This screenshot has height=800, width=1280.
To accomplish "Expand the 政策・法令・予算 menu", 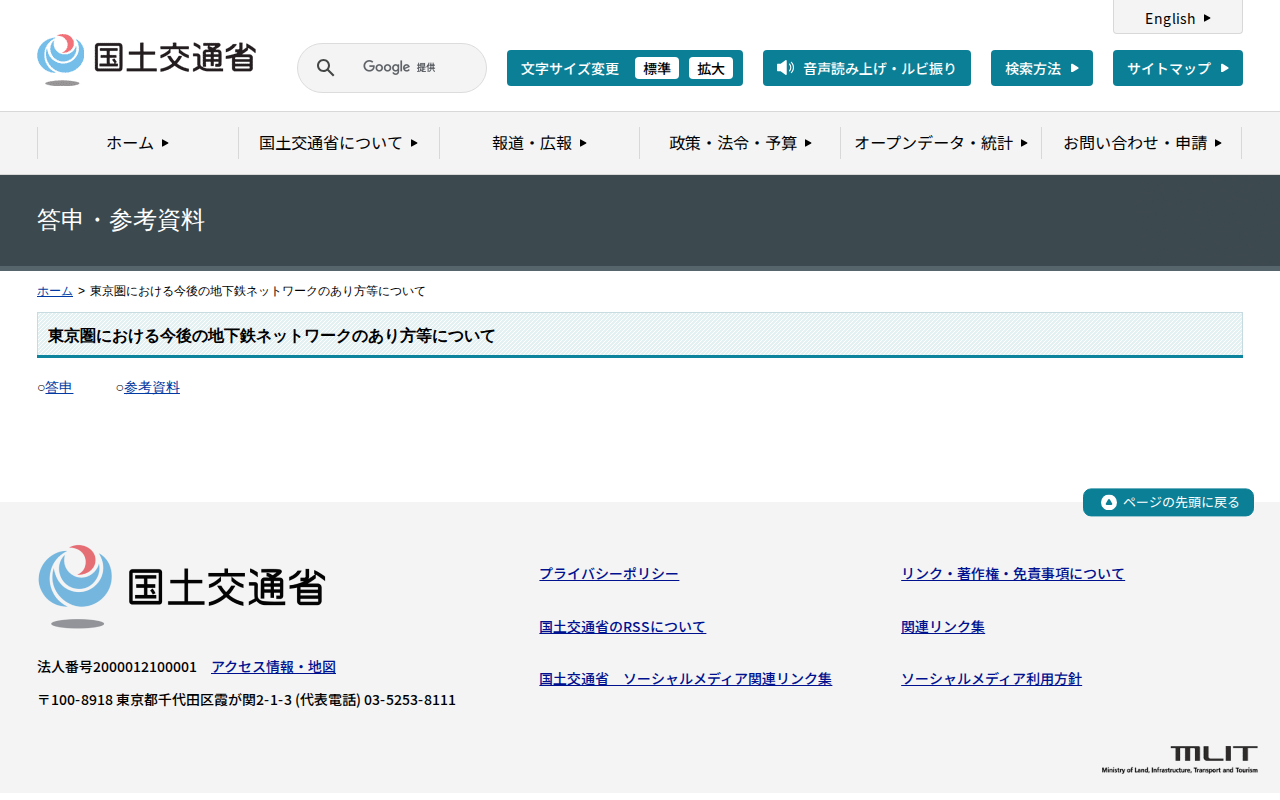I will pyautogui.click(x=740, y=143).
